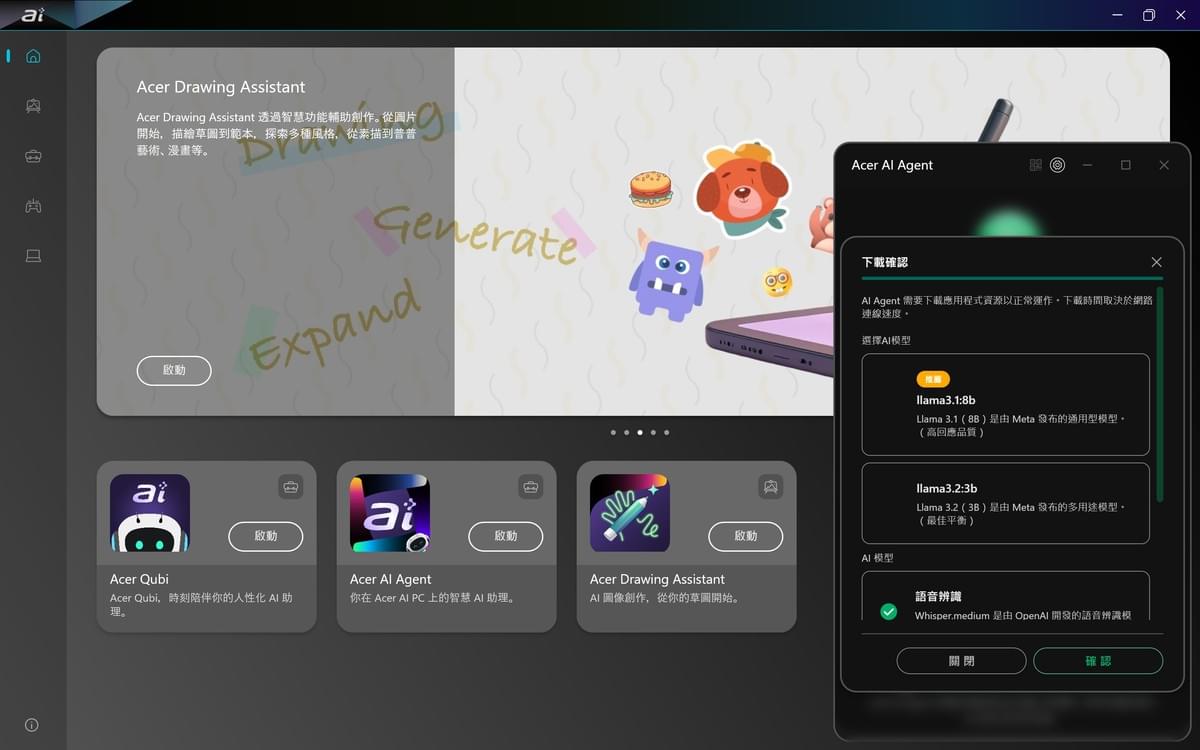Screen dimensions: 1200x750
Task: Go to the fifth banner carousel dot
Action: (666, 433)
